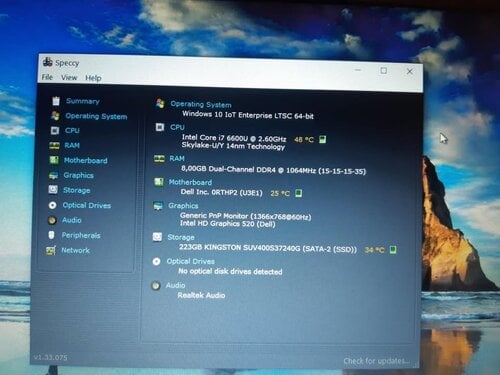Click the CPU temperature indicator icon
Viewport: 500px width, 375px height.
pyautogui.click(x=322, y=139)
